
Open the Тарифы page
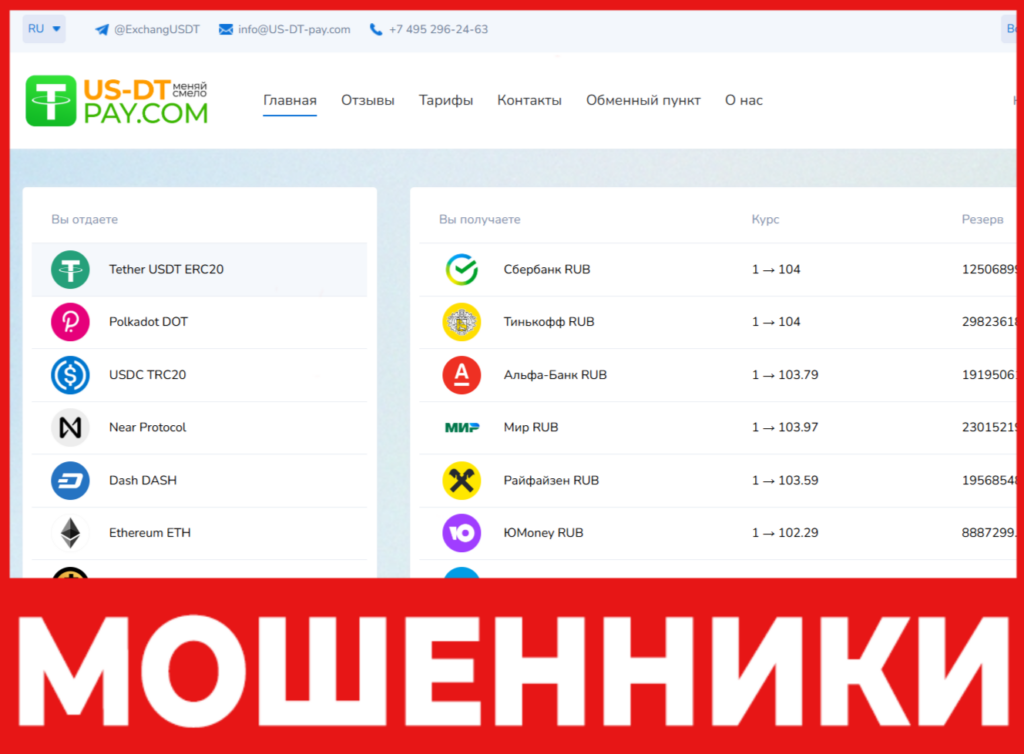click(446, 100)
